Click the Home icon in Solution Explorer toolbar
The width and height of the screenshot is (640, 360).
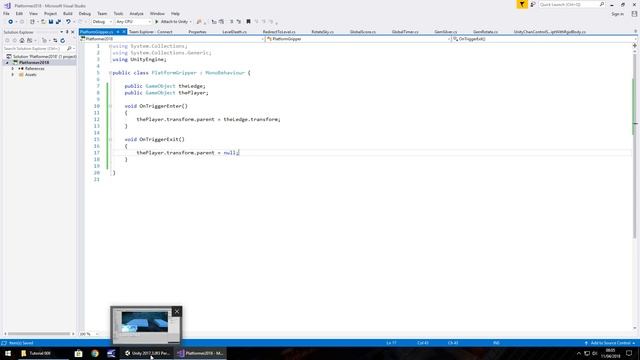click(22, 40)
